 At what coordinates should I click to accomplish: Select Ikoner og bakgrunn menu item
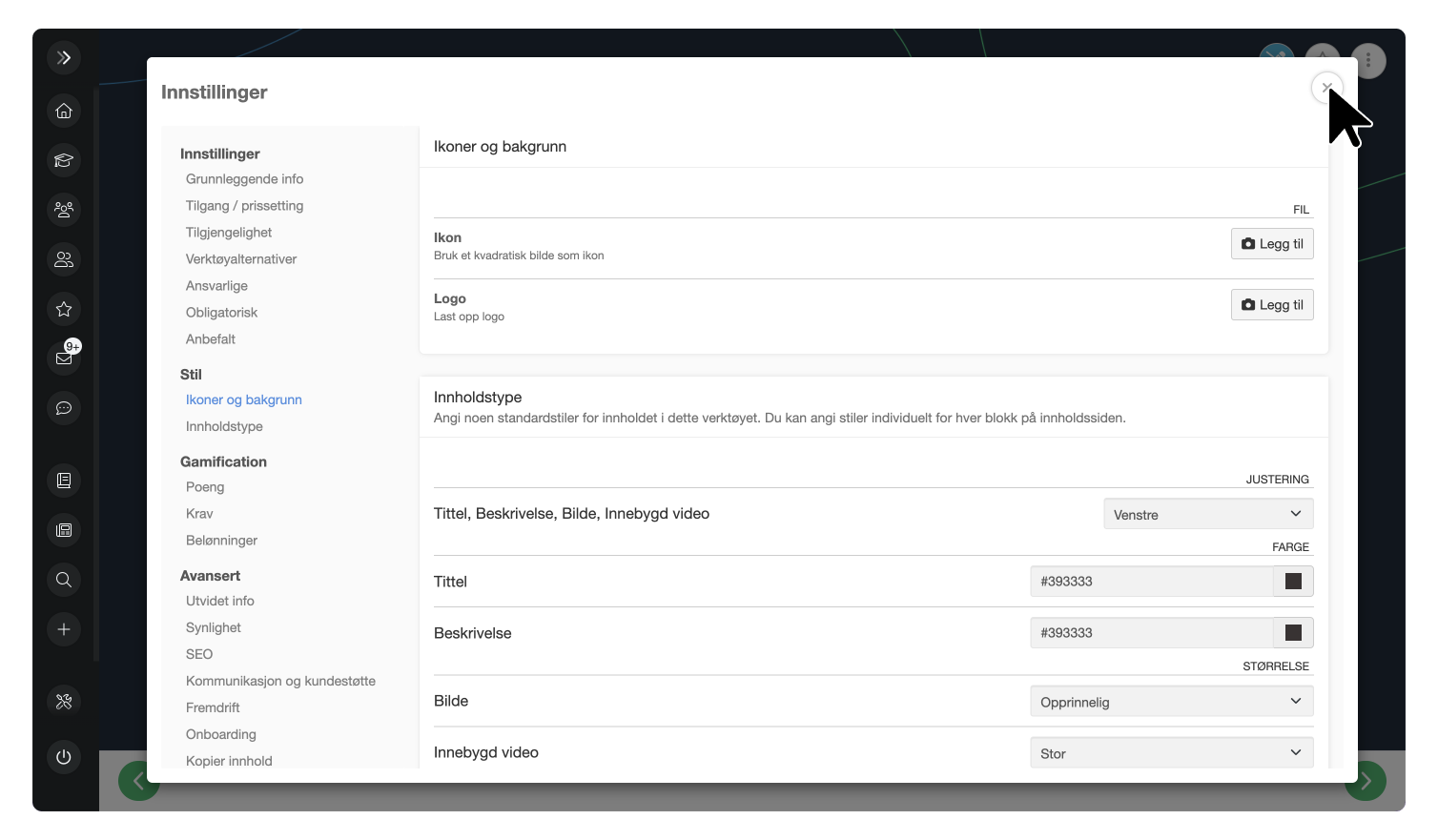[244, 400]
